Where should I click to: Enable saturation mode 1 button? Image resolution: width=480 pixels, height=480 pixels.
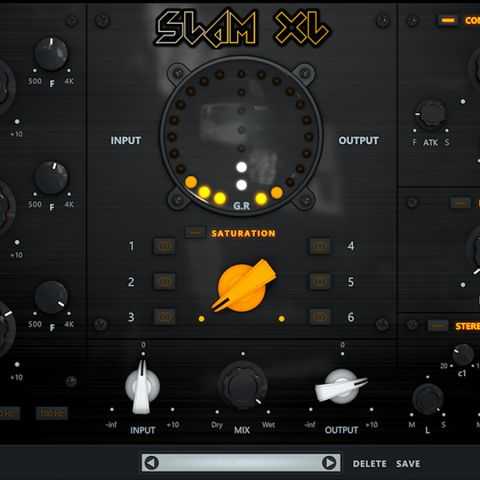[x=164, y=246]
